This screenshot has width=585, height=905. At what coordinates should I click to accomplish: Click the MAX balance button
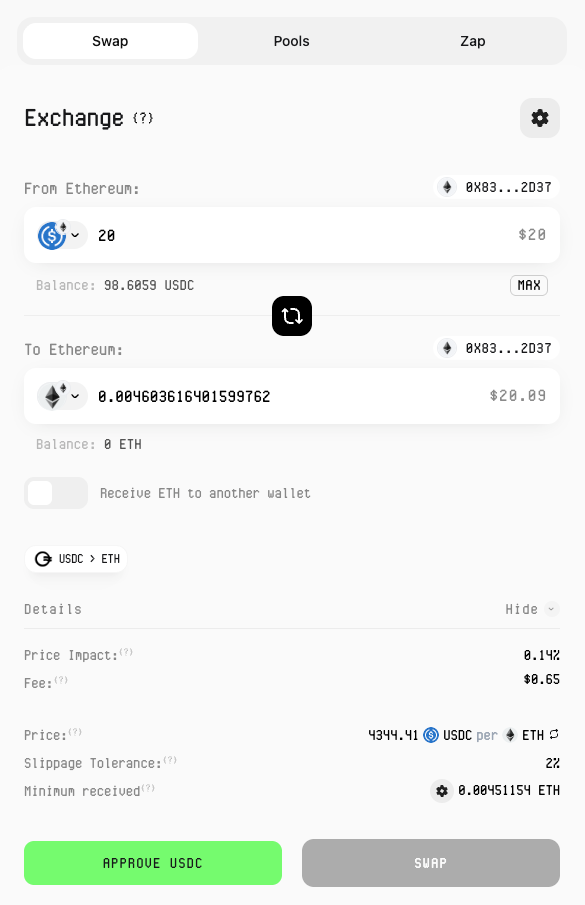point(528,285)
